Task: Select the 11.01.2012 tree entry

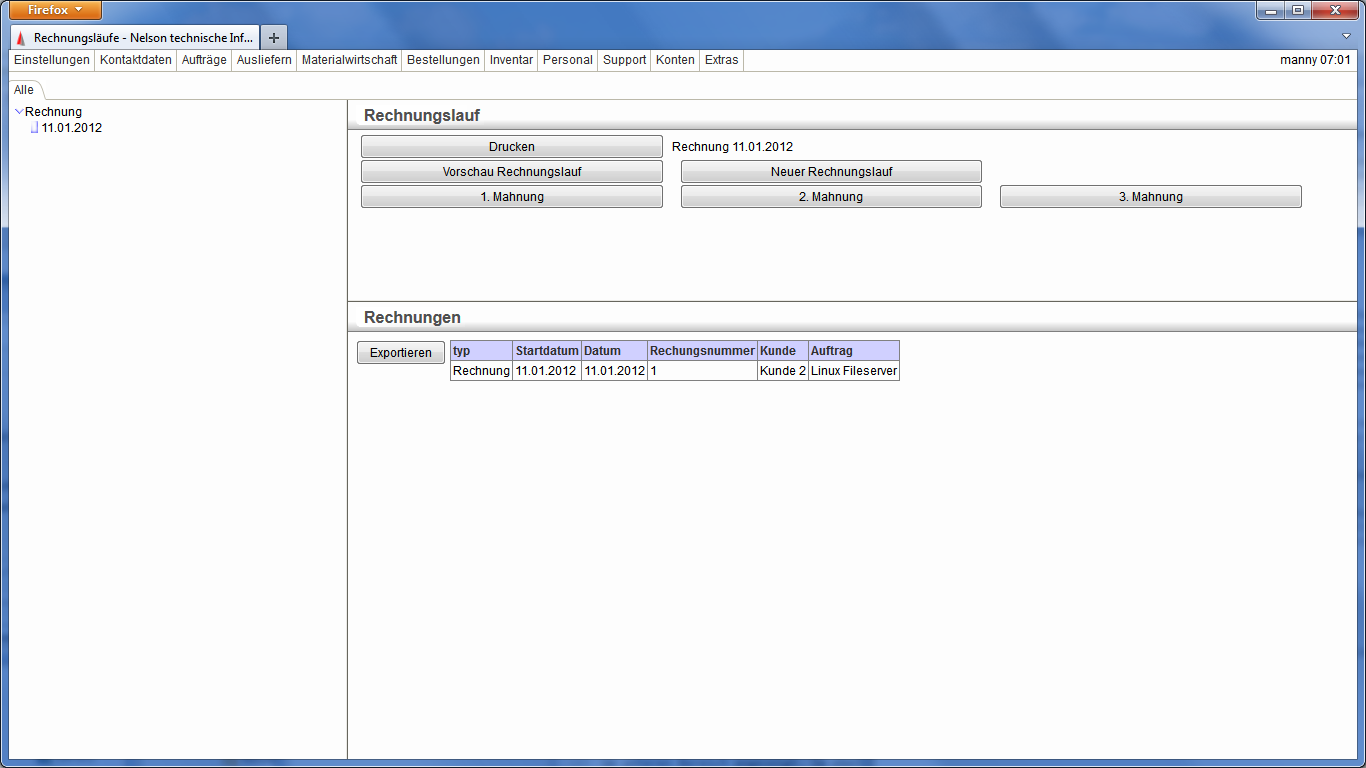Action: 72,128
